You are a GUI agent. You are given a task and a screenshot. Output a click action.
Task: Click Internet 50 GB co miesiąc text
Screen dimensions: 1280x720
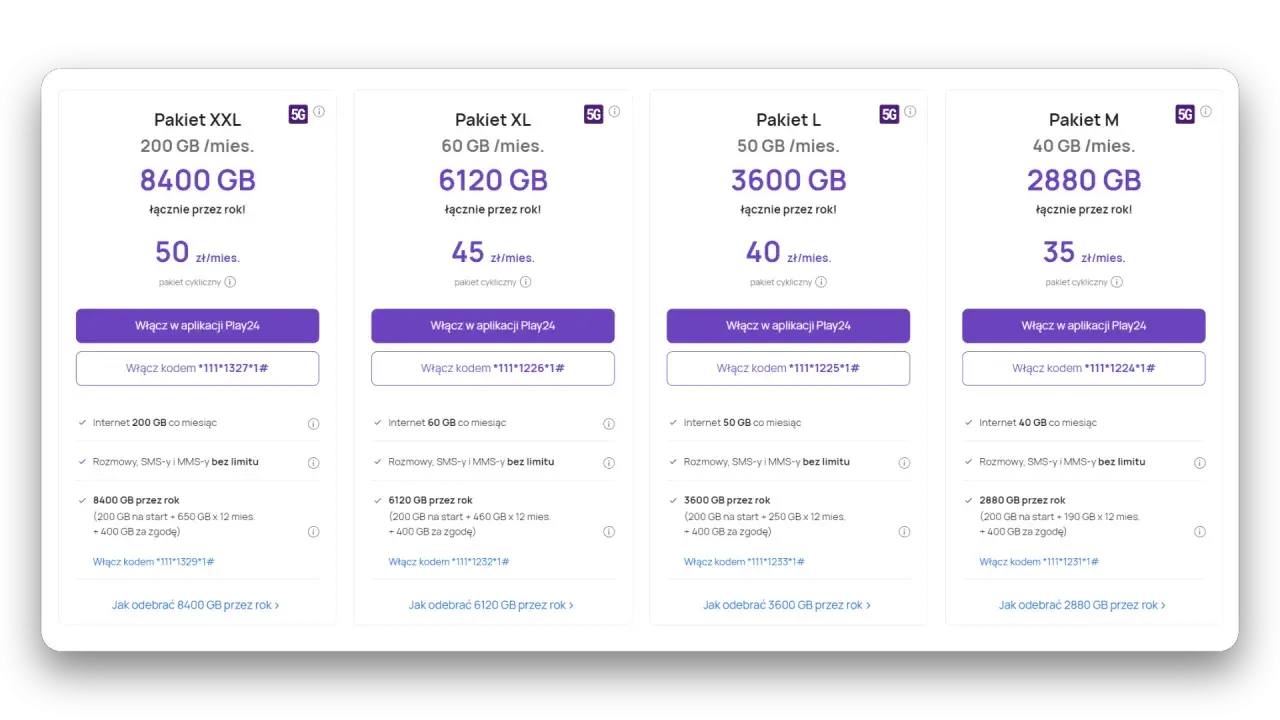click(x=742, y=423)
